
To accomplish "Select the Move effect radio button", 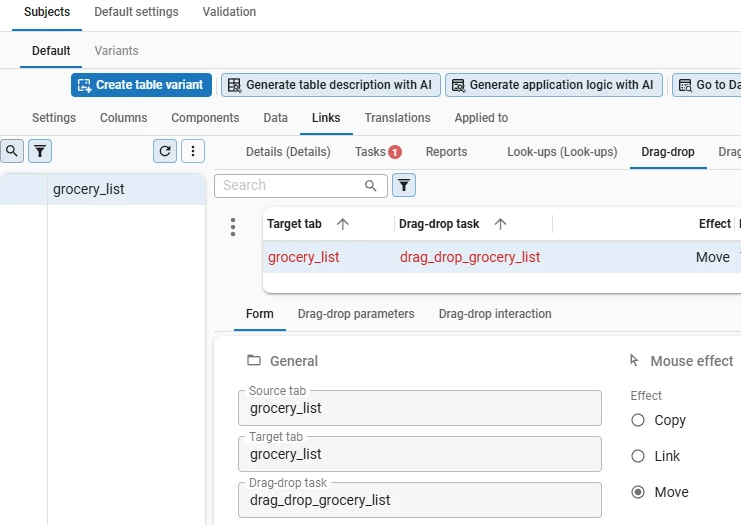I will point(638,492).
